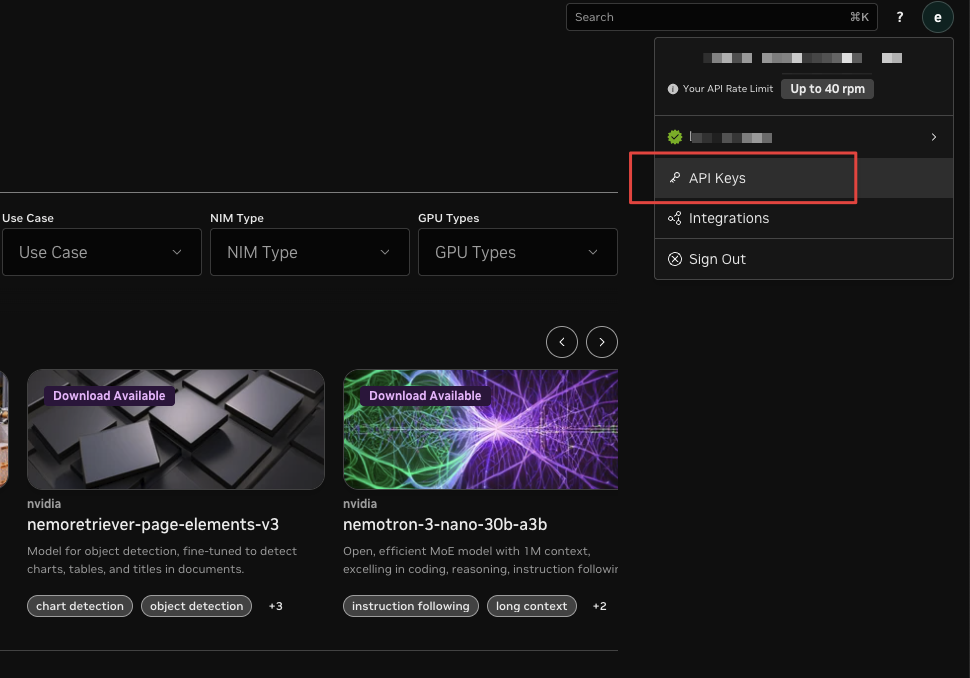
Task: Go to next carousel slide arrow
Action: (x=601, y=342)
